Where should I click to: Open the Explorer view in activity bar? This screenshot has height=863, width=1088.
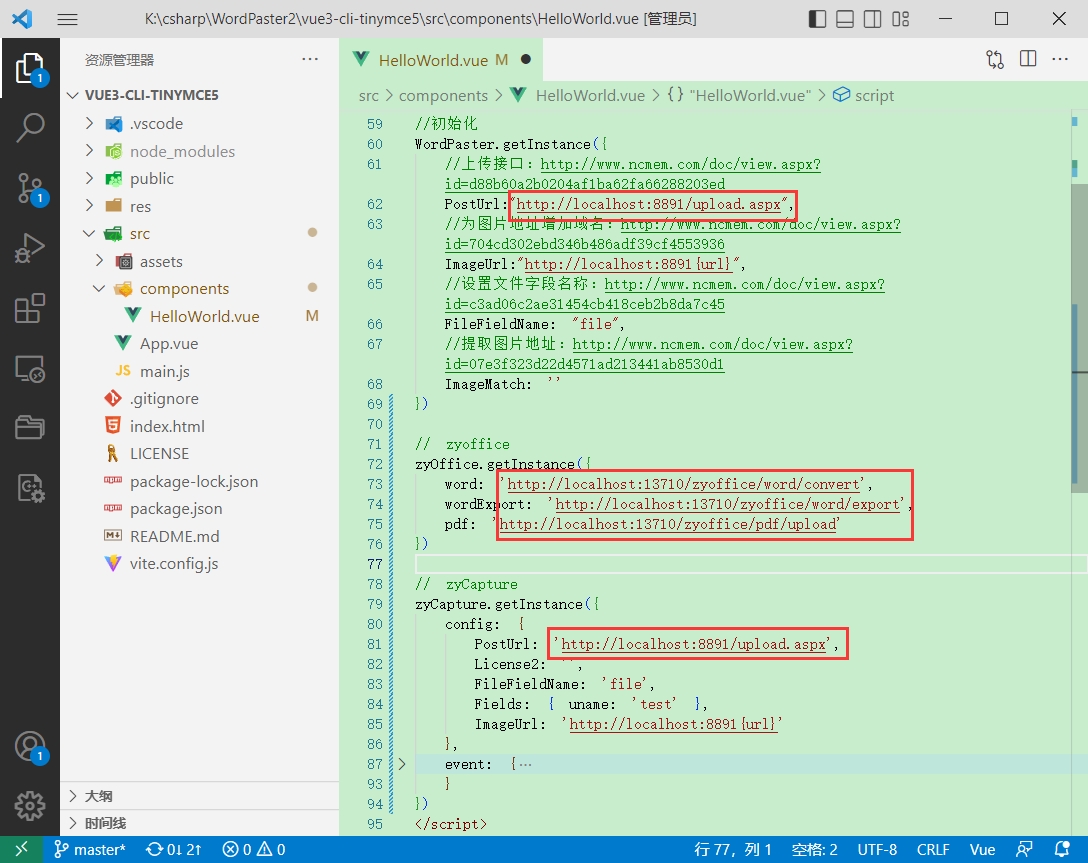coord(30,68)
